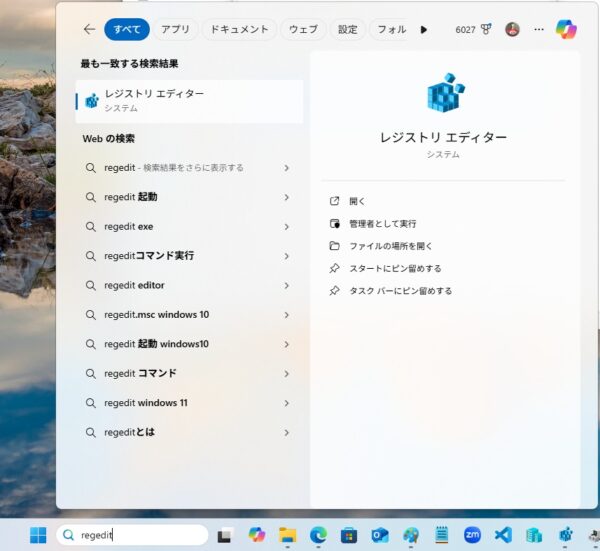The width and height of the screenshot is (600, 551).
Task: Expand chevron for regedit windows 11
Action: coord(287,403)
